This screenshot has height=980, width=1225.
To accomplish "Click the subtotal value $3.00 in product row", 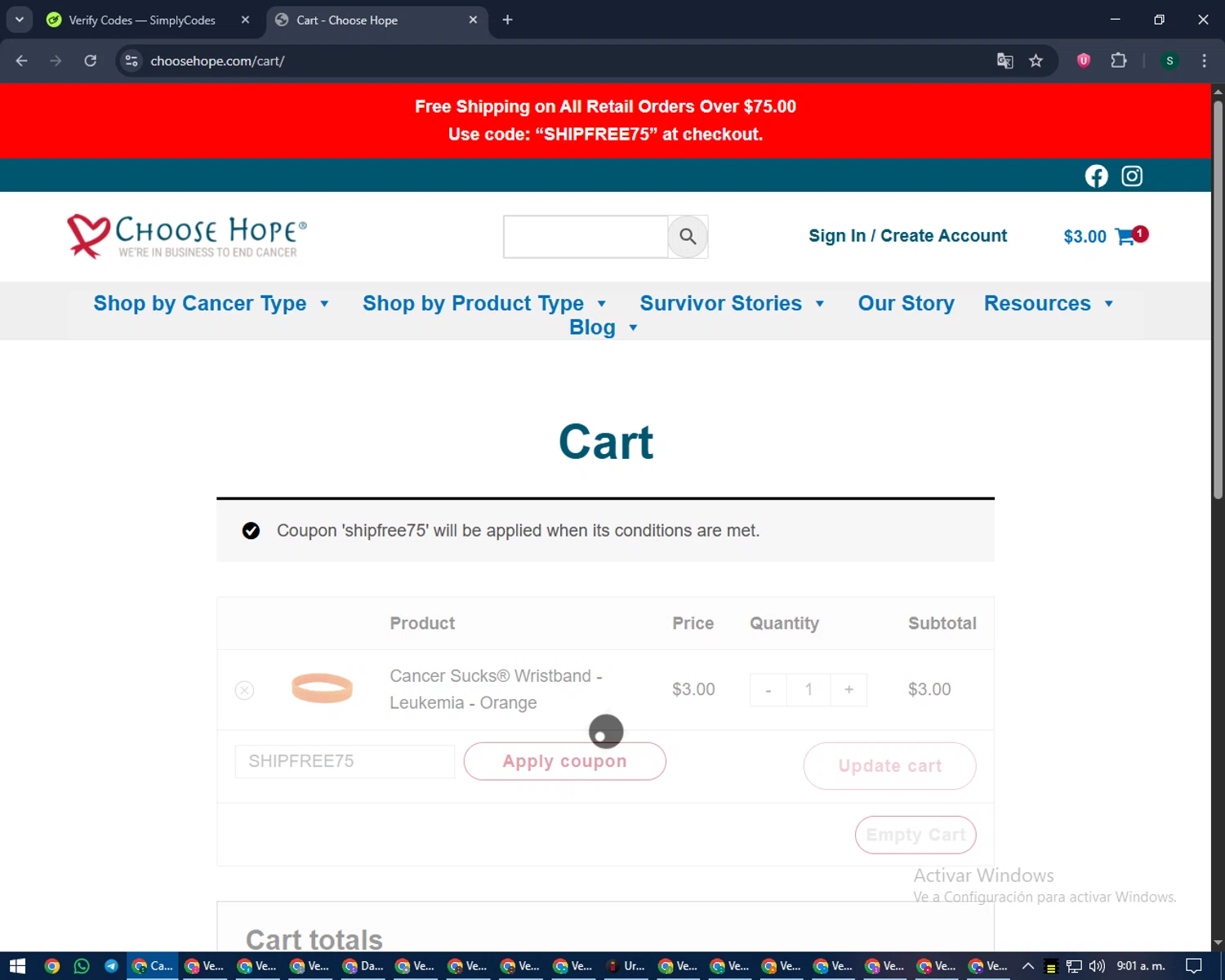I will pos(929,689).
